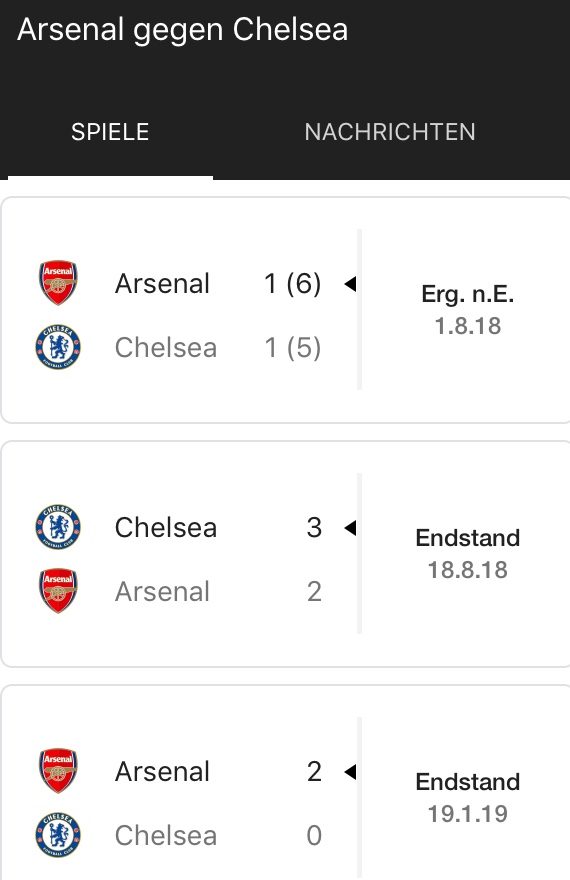The width and height of the screenshot is (570, 880).
Task: Click the Arsenal crest in the 19.1.19 match
Action: [58, 771]
